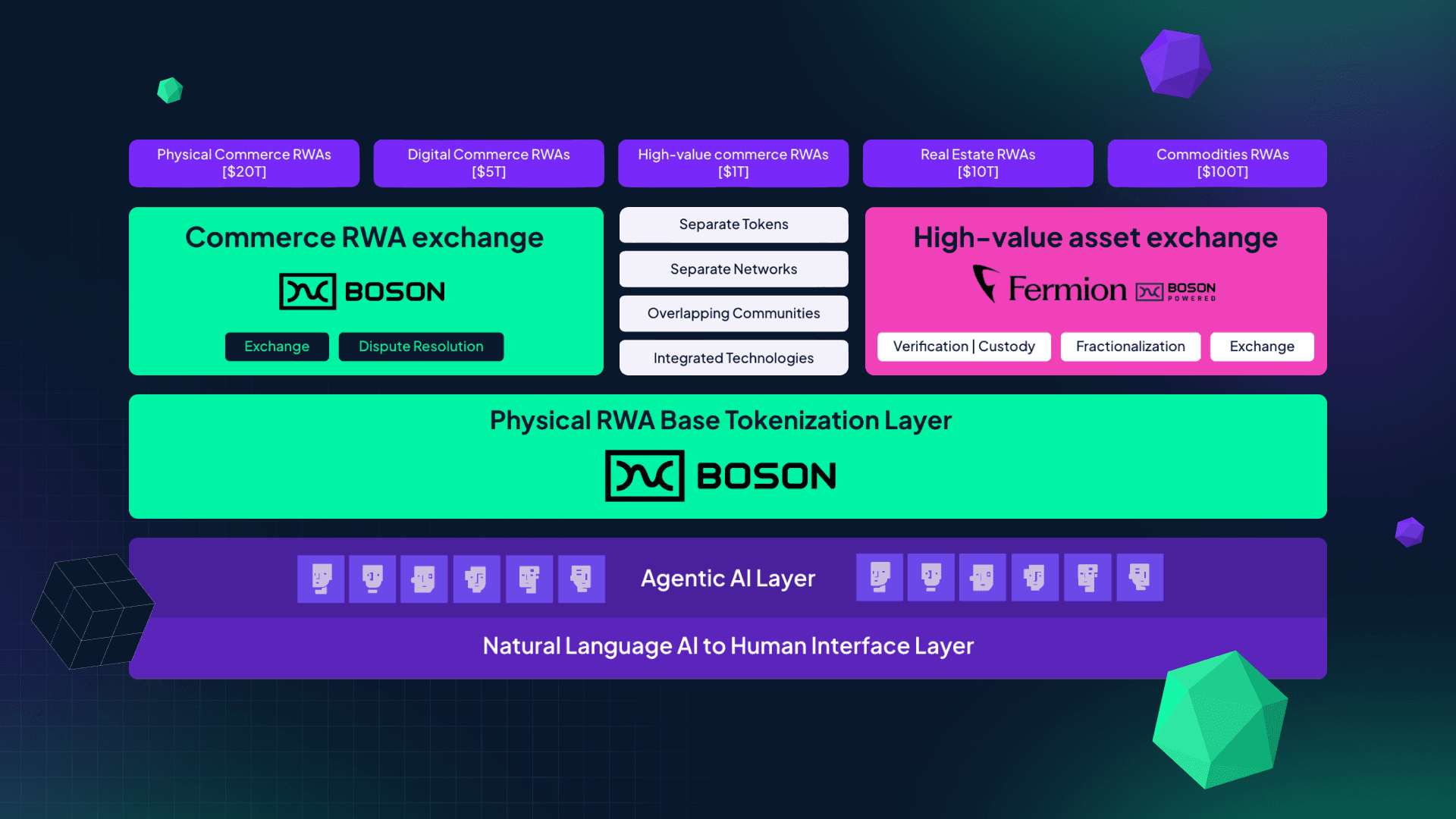Click the Boson logo in Commerce RWA exchange
The image size is (1456, 819).
tap(362, 291)
